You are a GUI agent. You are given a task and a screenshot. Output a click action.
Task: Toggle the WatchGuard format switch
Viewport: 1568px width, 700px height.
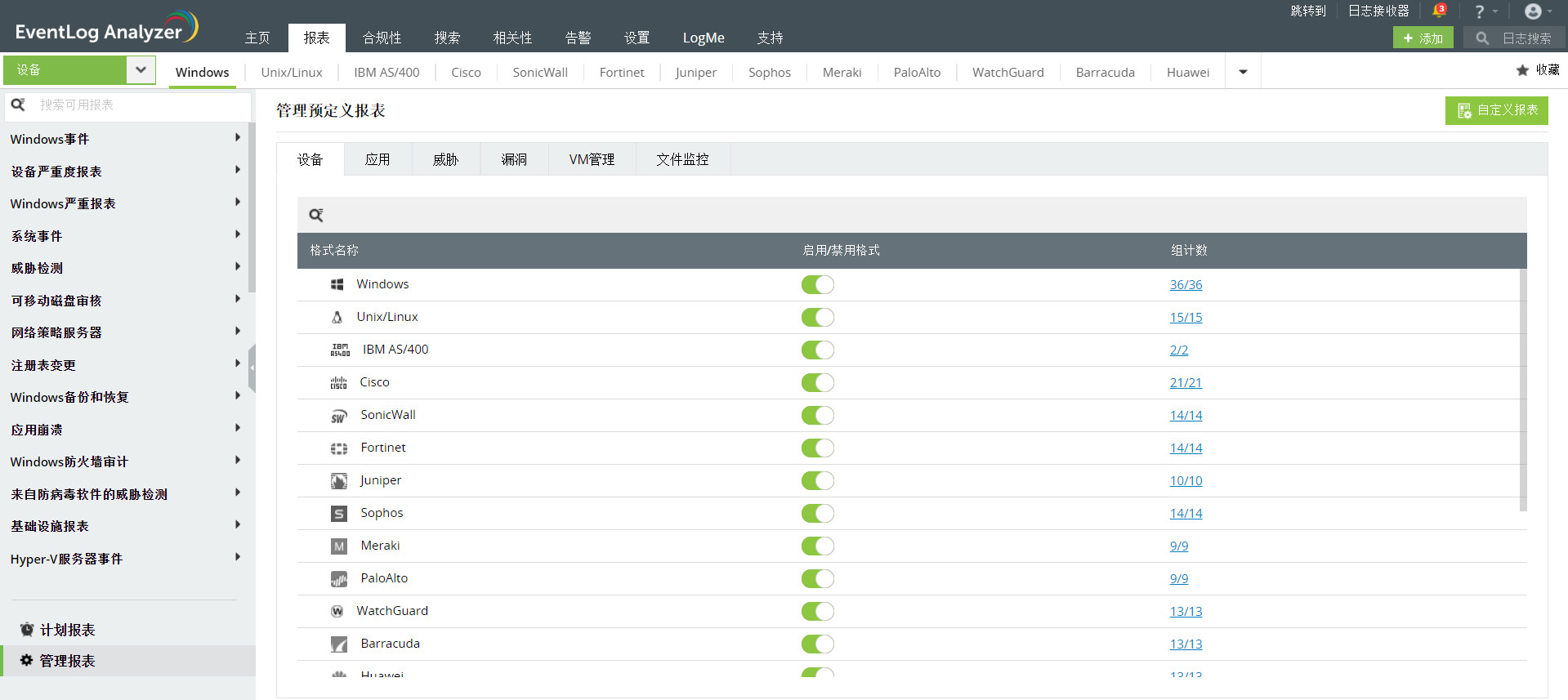818,611
